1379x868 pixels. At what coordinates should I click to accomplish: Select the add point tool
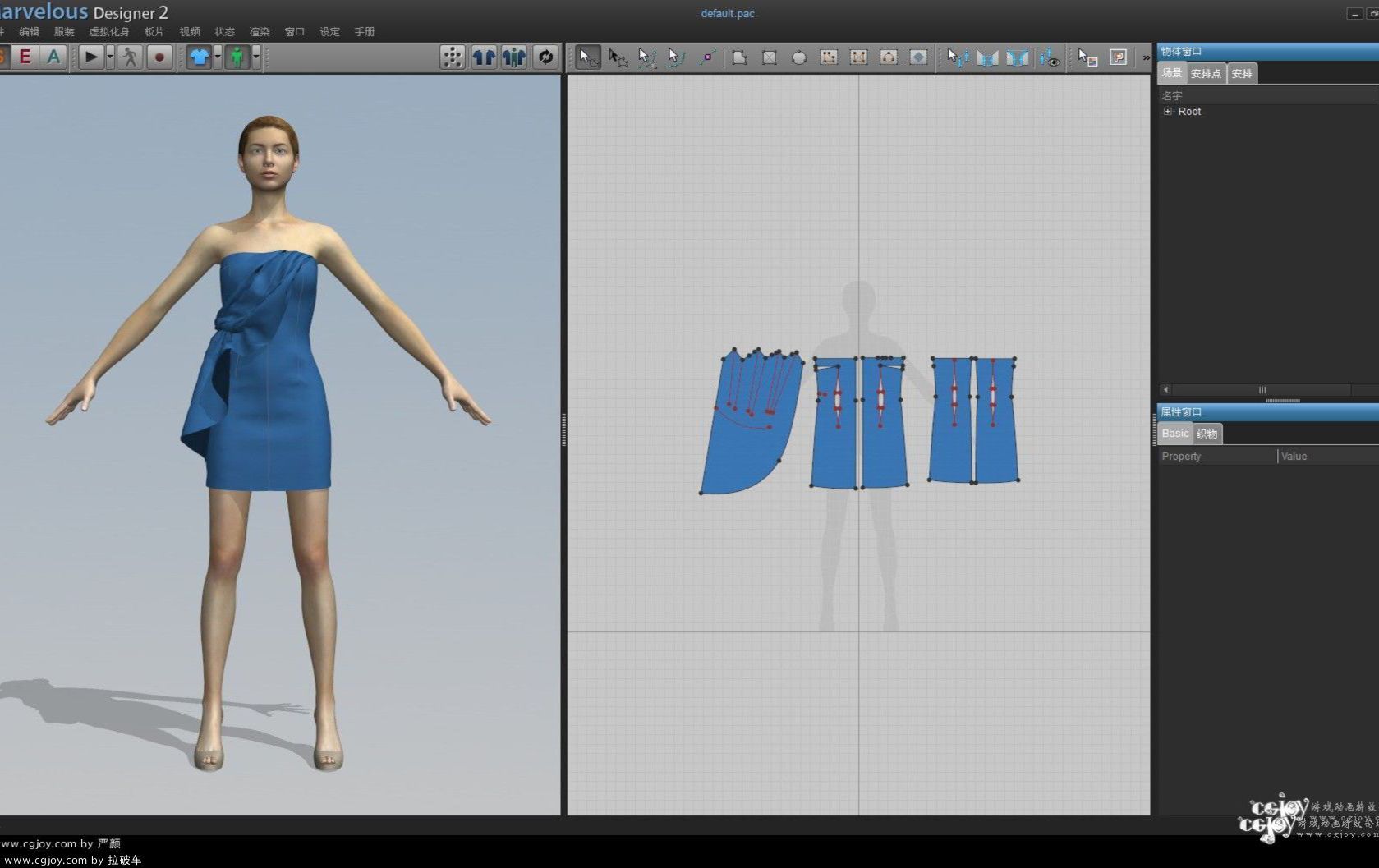[x=707, y=57]
